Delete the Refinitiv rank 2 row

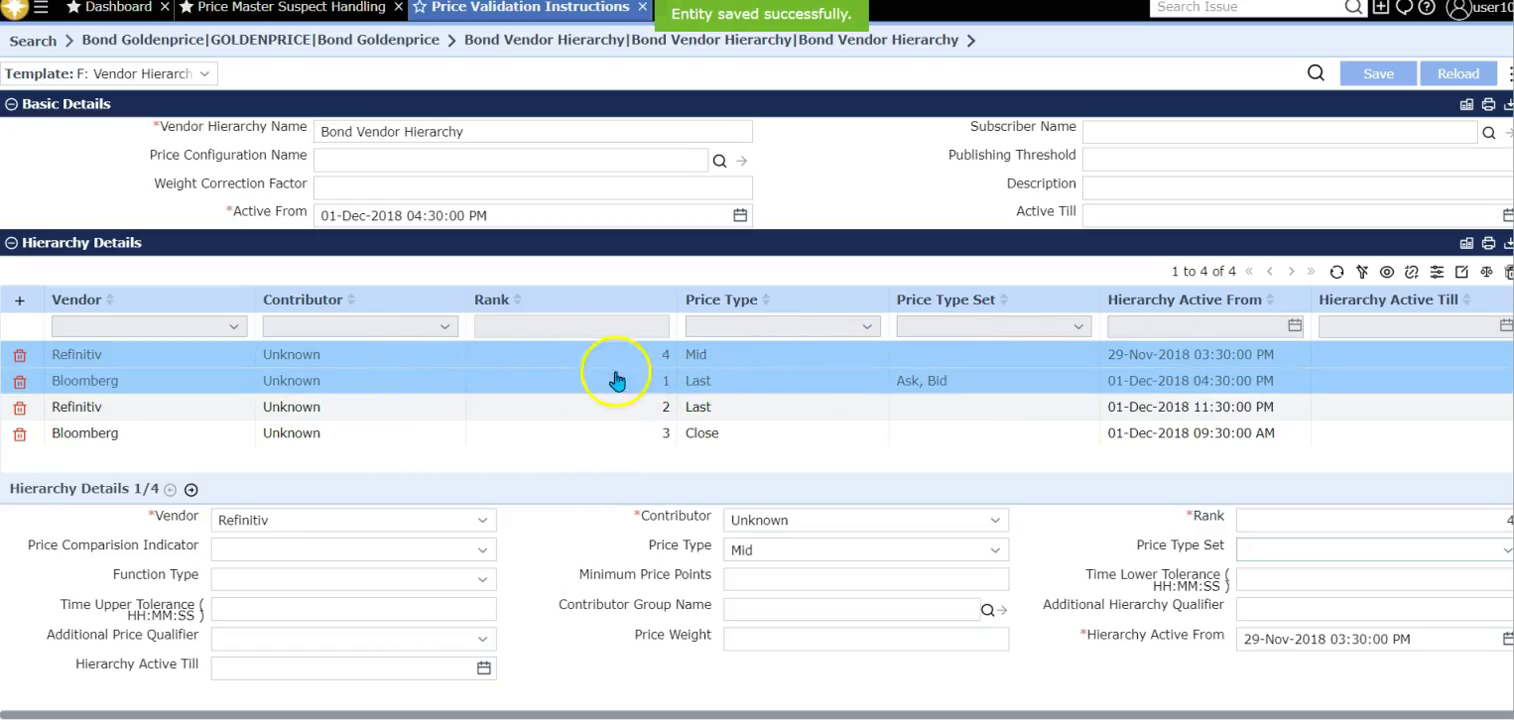[x=20, y=408]
